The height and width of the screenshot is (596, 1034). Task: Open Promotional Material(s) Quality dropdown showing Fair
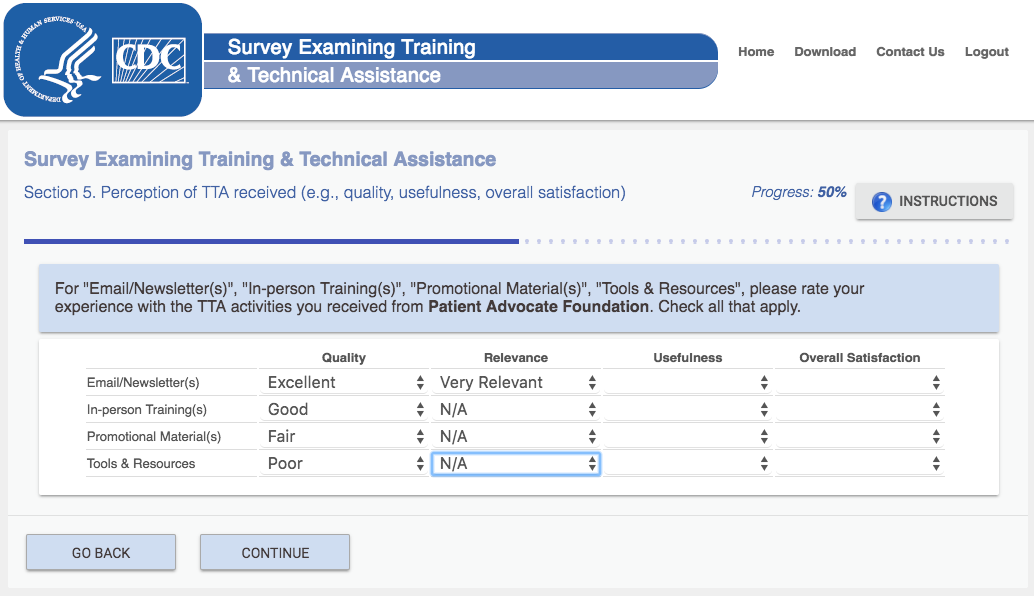[345, 436]
